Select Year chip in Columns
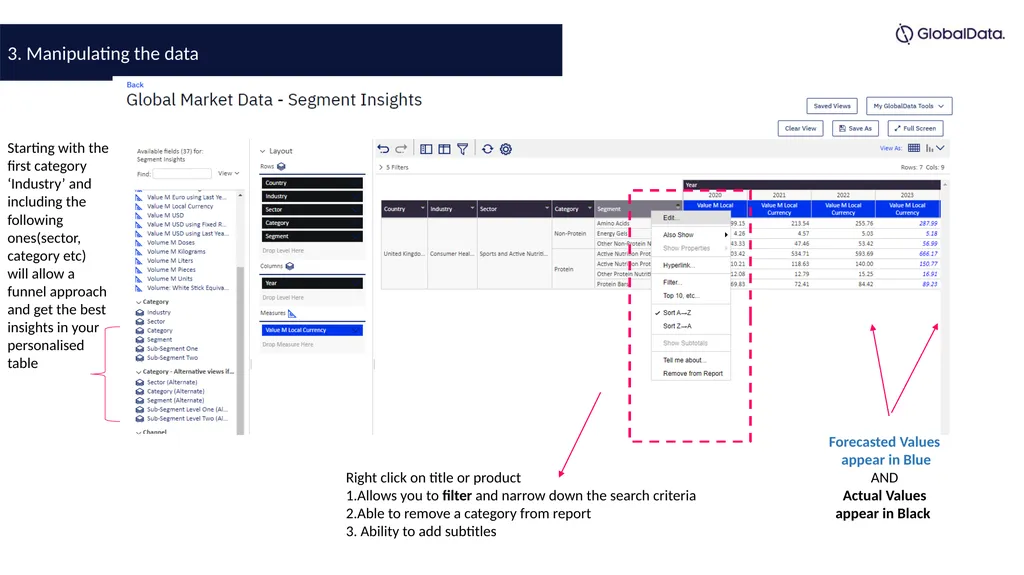 point(312,283)
